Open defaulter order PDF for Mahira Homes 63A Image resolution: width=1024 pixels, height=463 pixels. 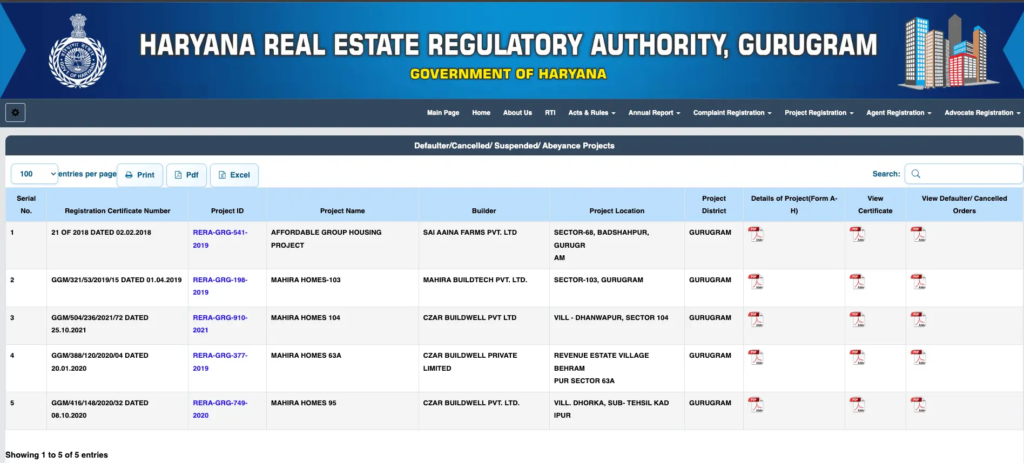pyautogui.click(x=918, y=357)
